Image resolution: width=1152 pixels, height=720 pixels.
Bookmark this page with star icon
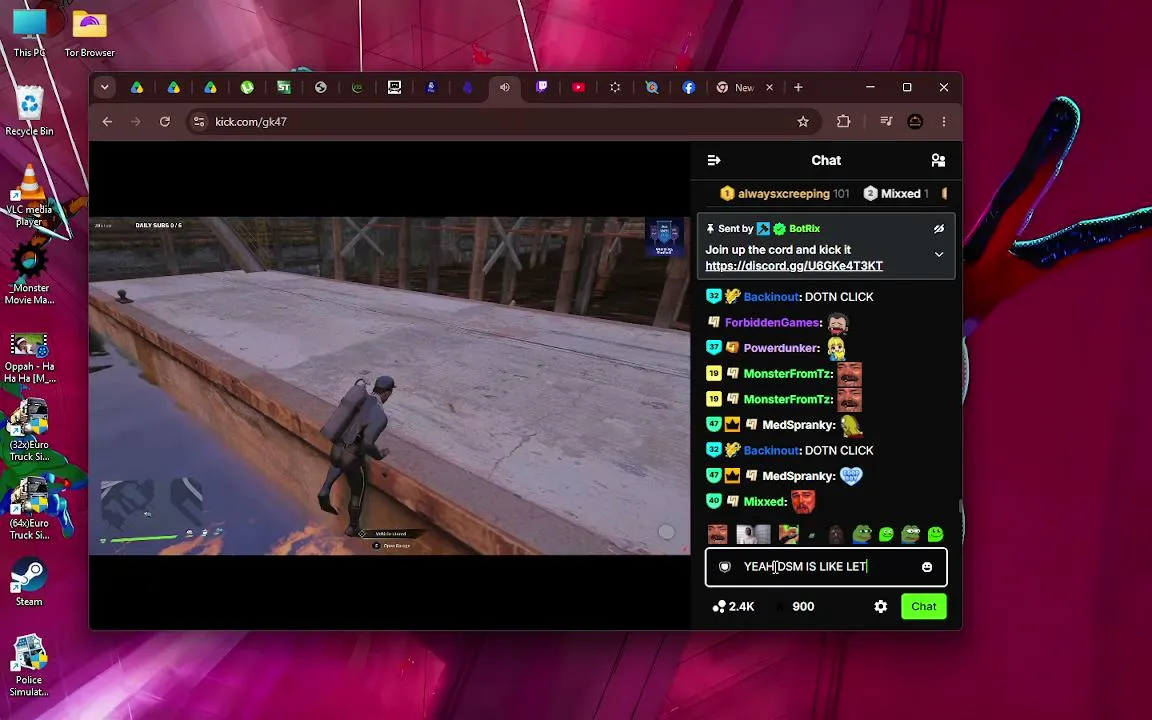(803, 122)
